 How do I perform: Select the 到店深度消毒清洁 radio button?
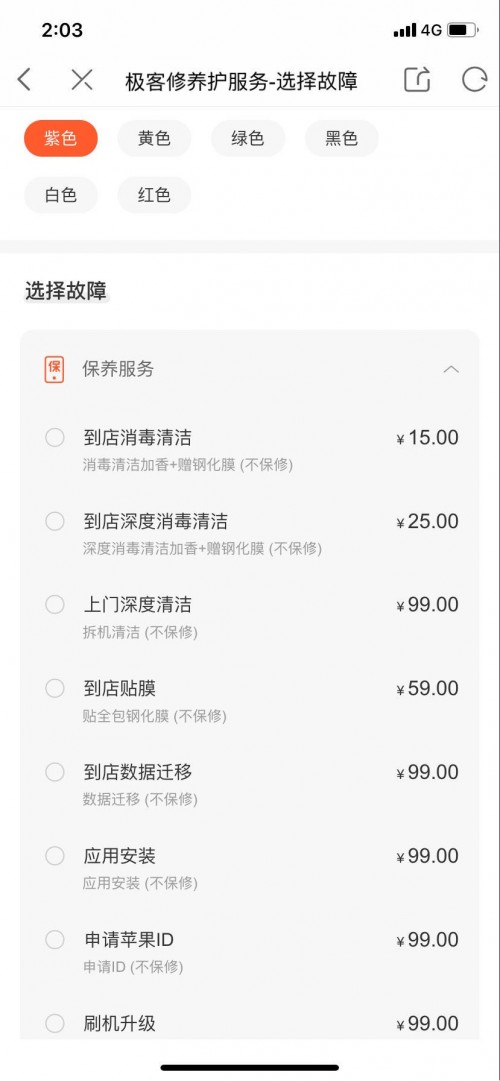(54, 521)
